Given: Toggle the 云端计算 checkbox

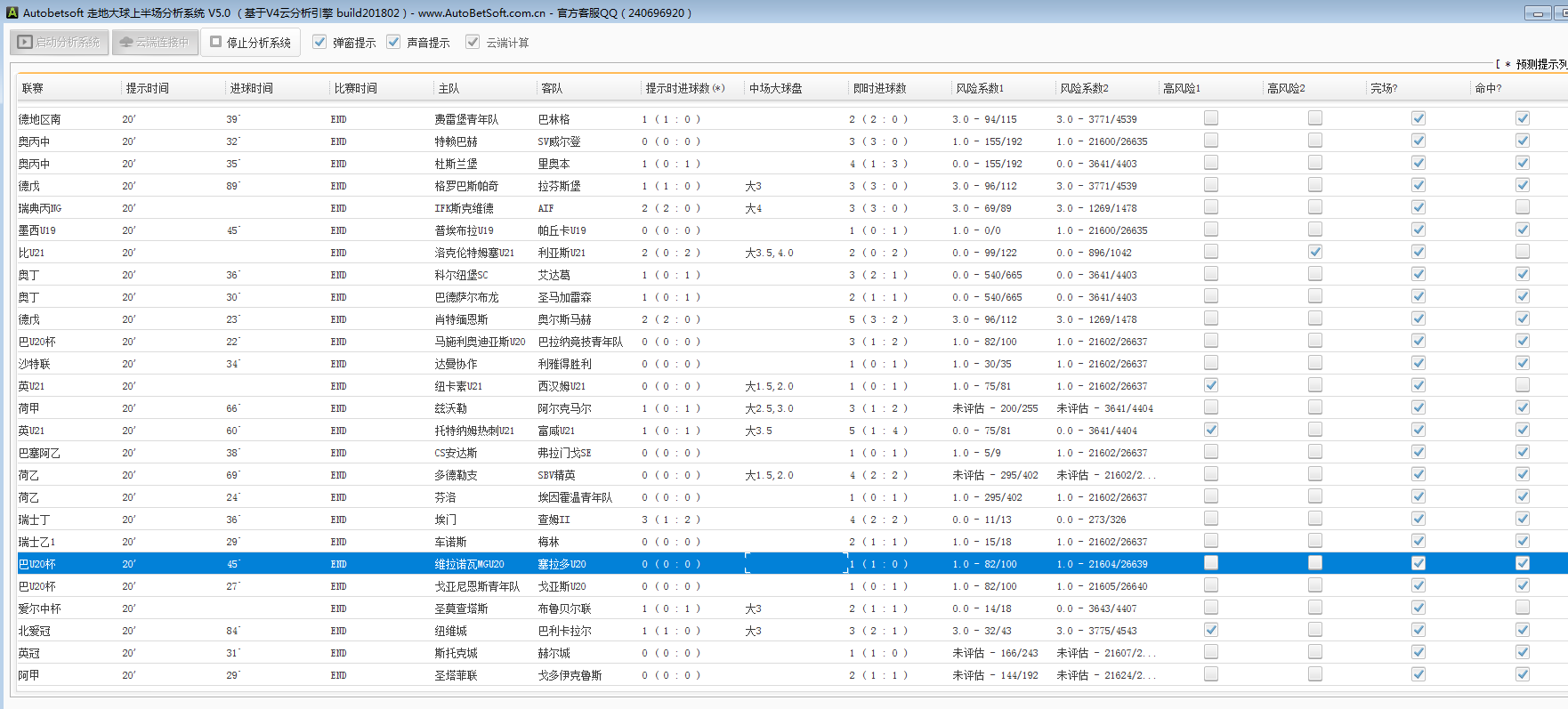Looking at the screenshot, I should 473,42.
